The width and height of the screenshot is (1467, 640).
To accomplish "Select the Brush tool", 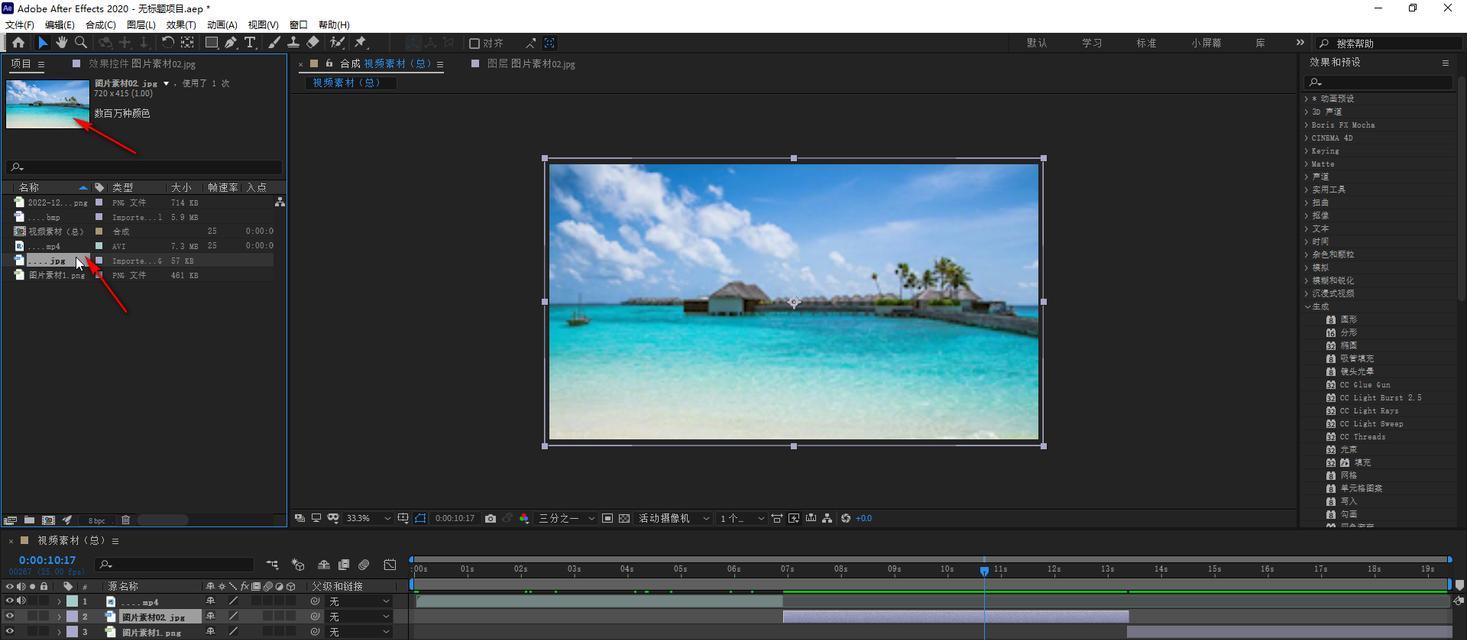I will 274,43.
